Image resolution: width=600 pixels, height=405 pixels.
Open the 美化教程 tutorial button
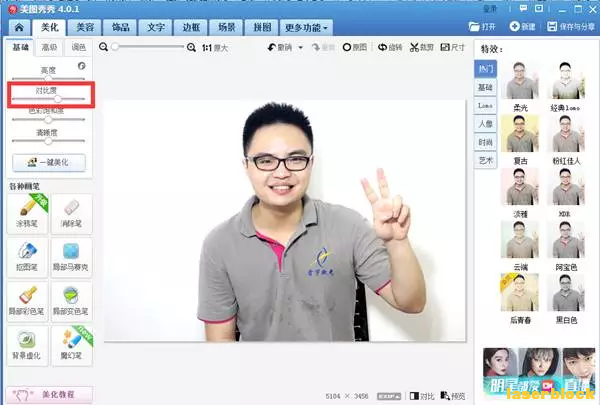[x=49, y=394]
